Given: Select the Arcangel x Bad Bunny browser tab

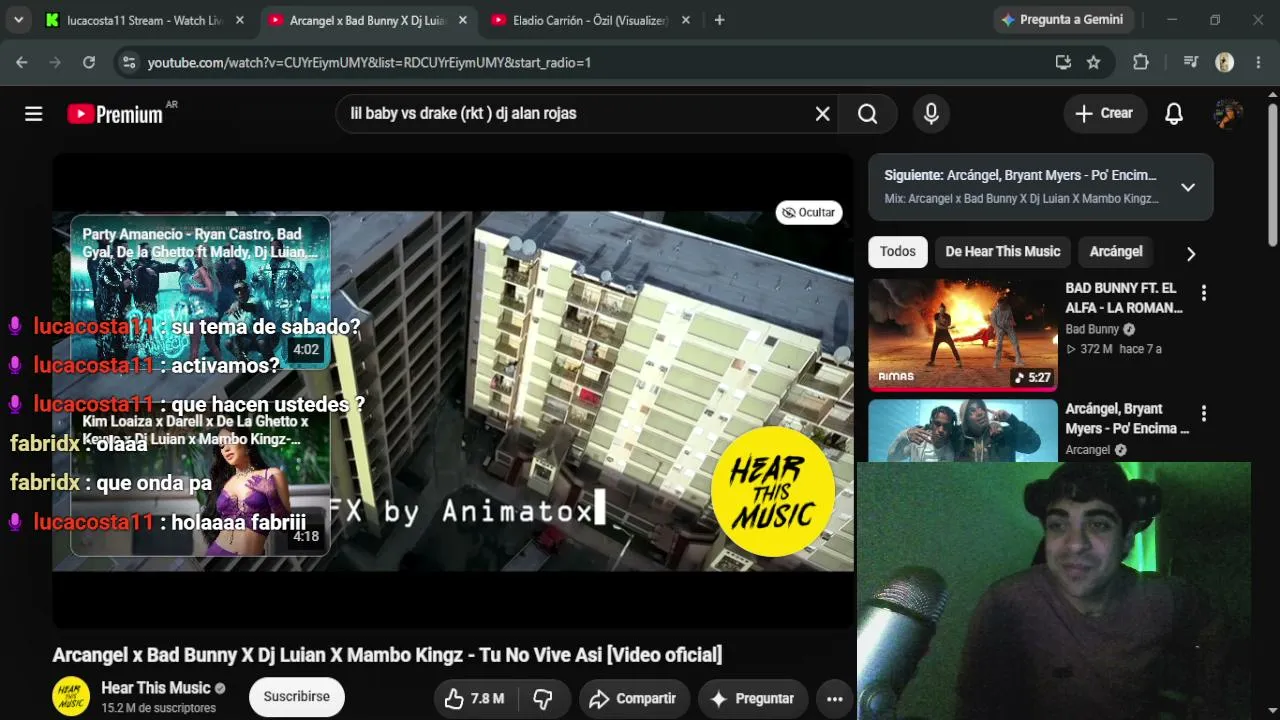Looking at the screenshot, I should click(x=367, y=20).
